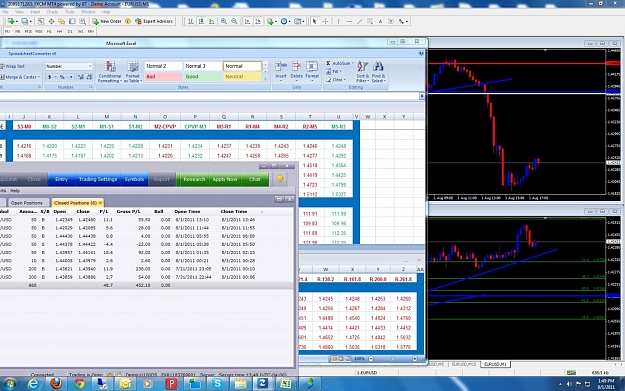Pick the Horizontal line drawing tool
The width and height of the screenshot is (625, 391).
(349, 21)
